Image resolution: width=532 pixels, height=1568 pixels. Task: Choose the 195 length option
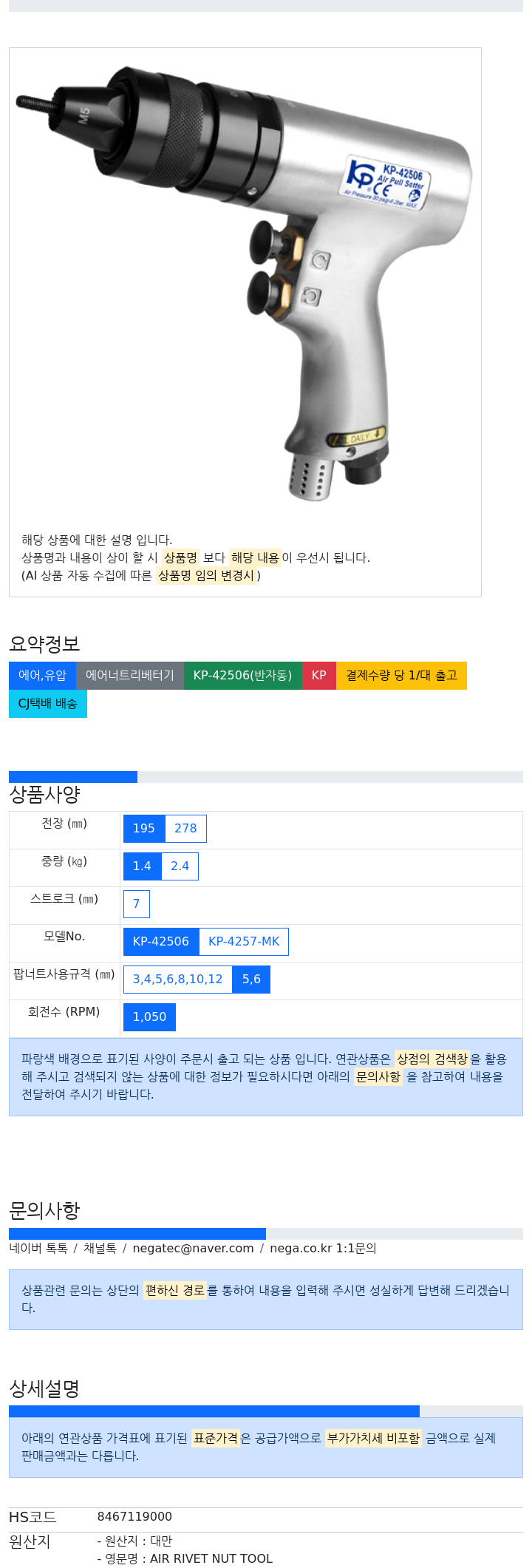tap(144, 829)
